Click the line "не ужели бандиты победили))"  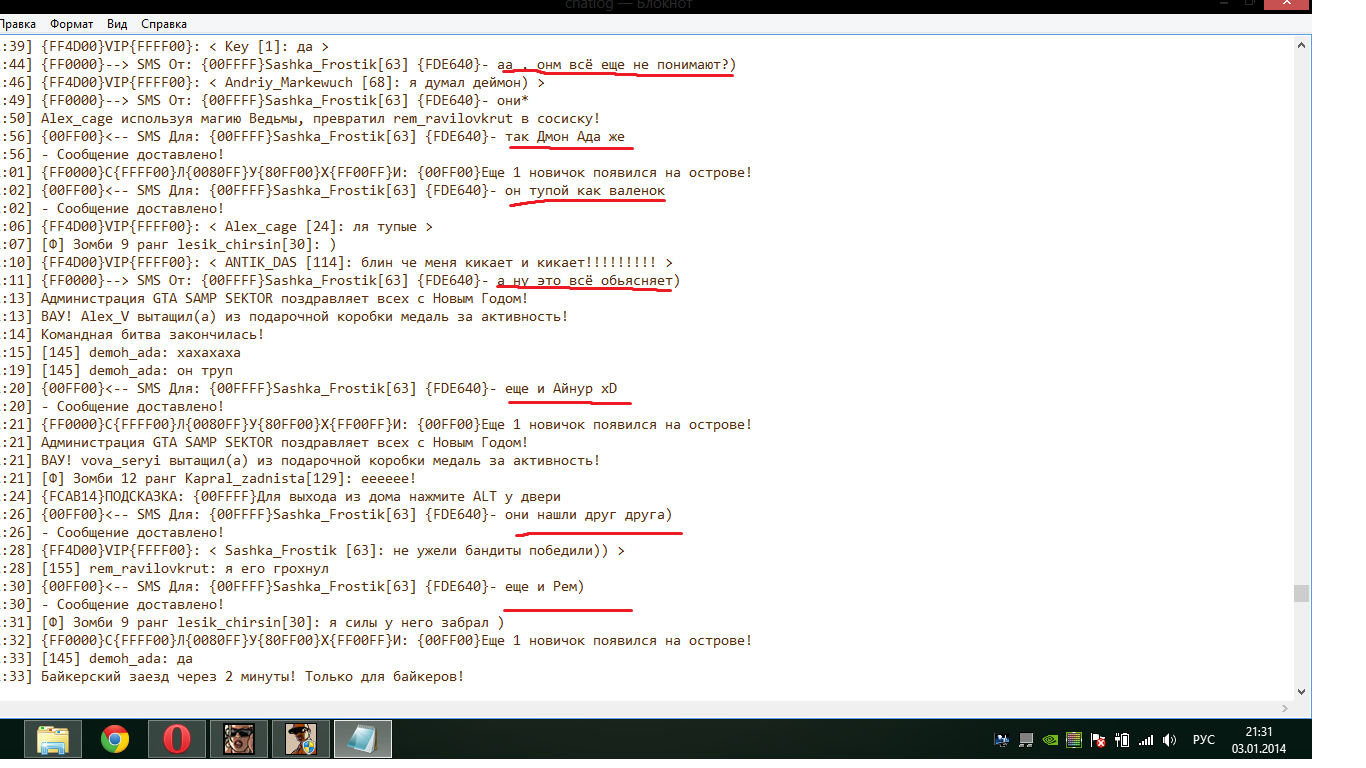313,550
